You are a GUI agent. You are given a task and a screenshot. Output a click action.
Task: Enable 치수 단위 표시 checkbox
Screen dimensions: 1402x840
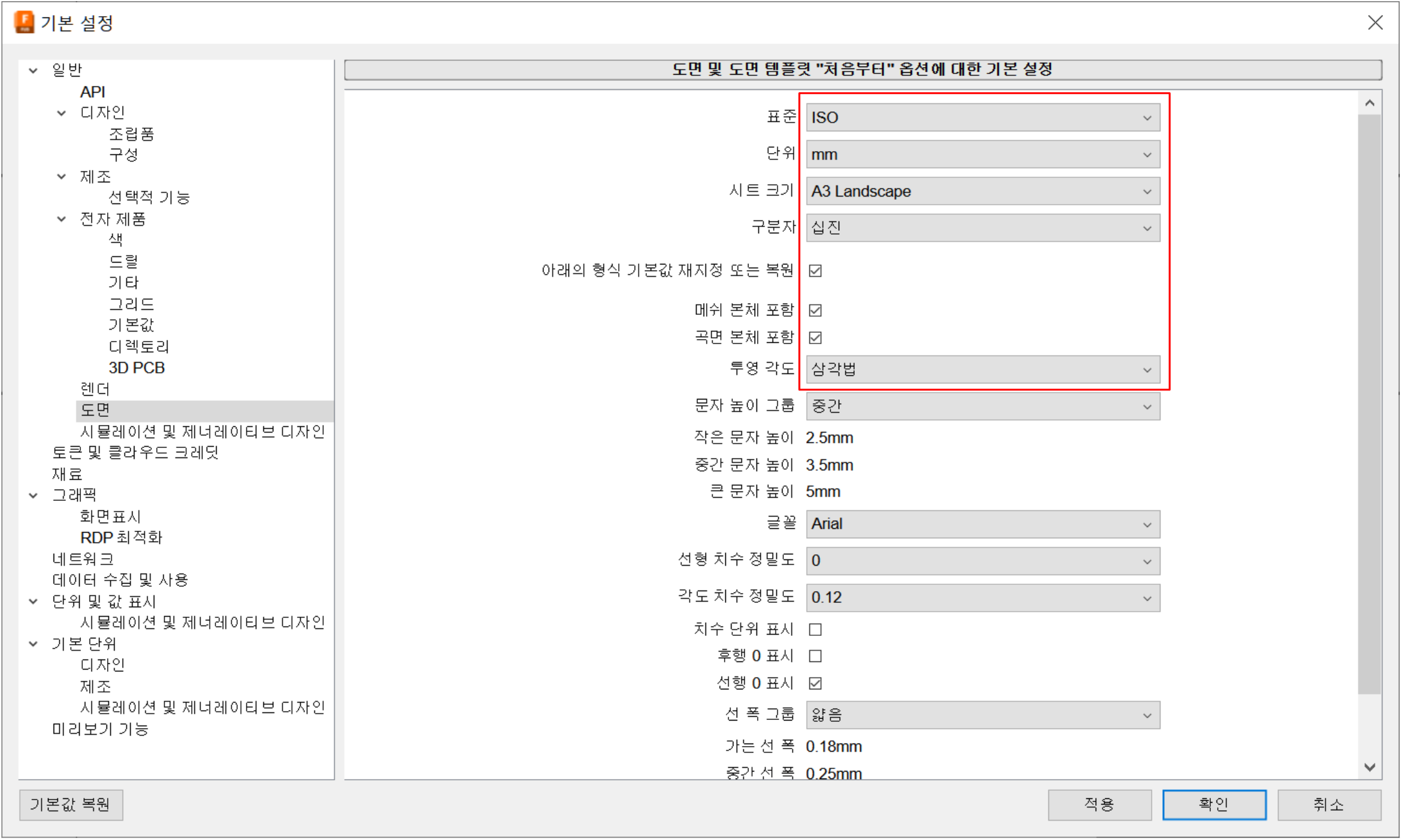(815, 630)
